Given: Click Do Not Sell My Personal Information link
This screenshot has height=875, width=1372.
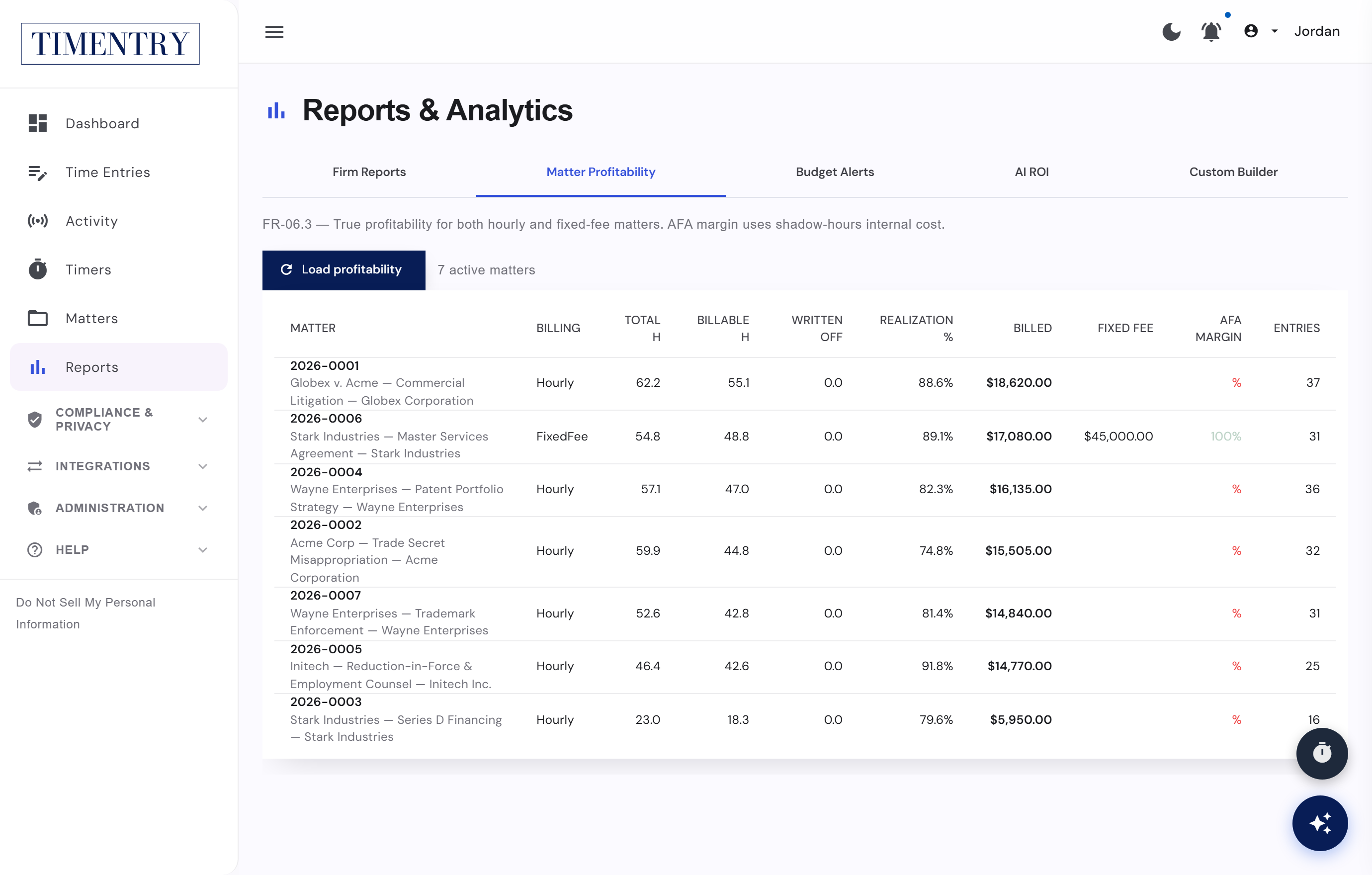Looking at the screenshot, I should click(86, 613).
